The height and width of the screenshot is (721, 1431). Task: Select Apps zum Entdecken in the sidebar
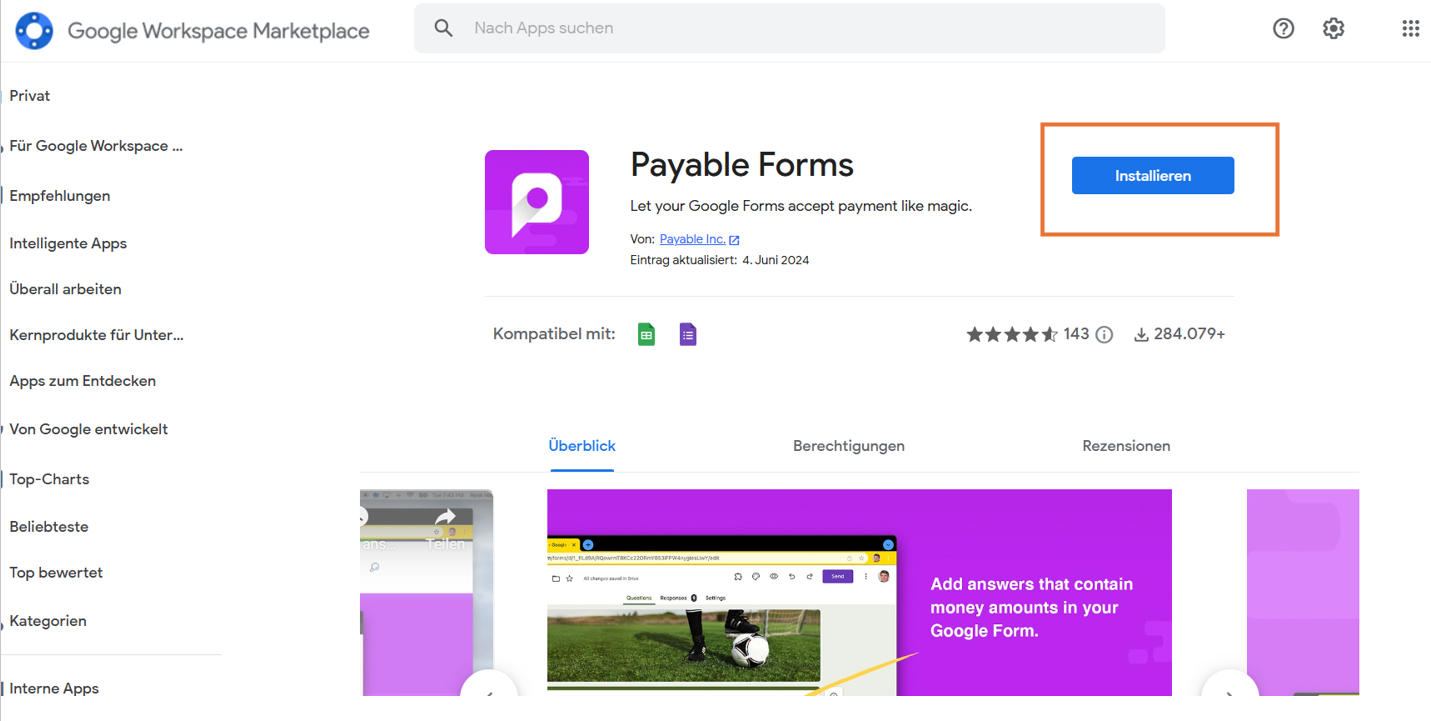point(83,381)
